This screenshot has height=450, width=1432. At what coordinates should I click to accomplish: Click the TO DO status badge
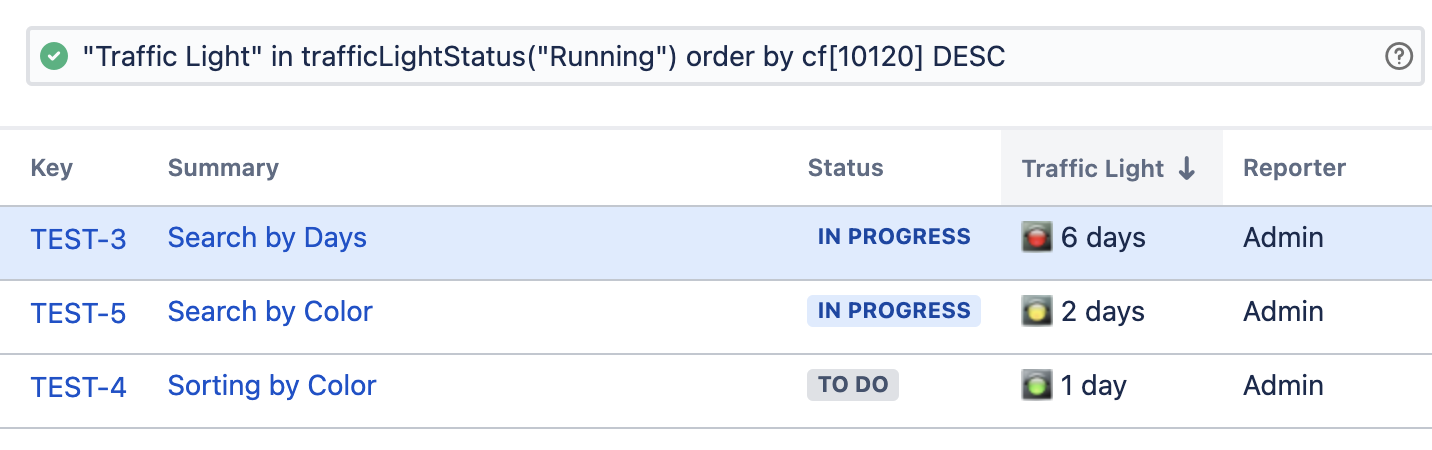pos(853,385)
